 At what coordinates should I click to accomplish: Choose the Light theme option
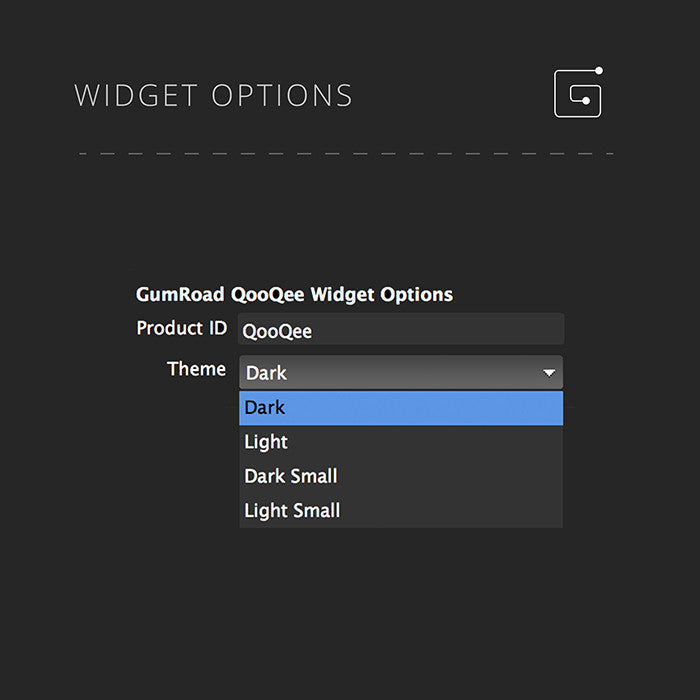pos(401,442)
